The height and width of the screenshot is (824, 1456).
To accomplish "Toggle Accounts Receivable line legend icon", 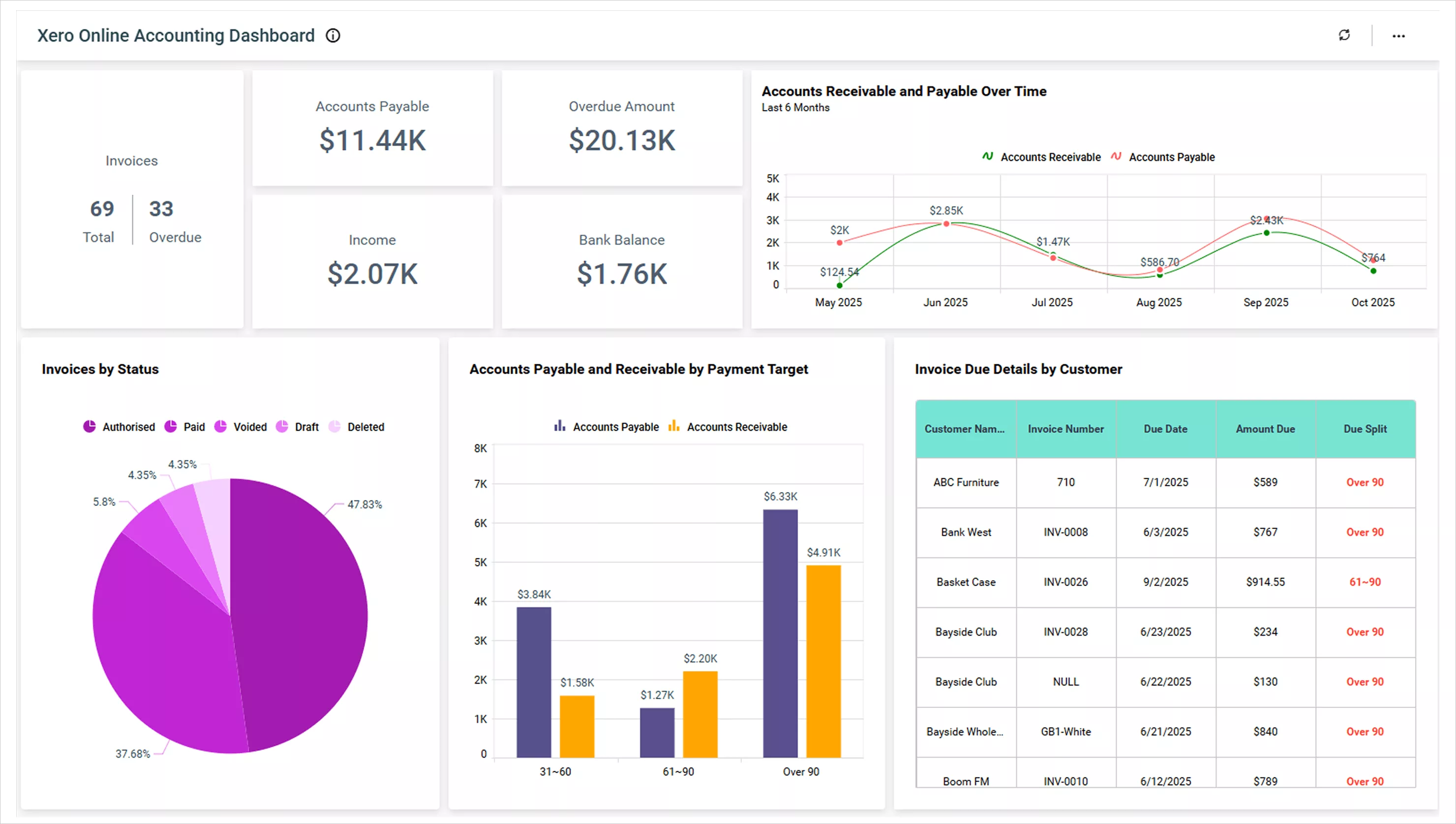I will (x=987, y=156).
